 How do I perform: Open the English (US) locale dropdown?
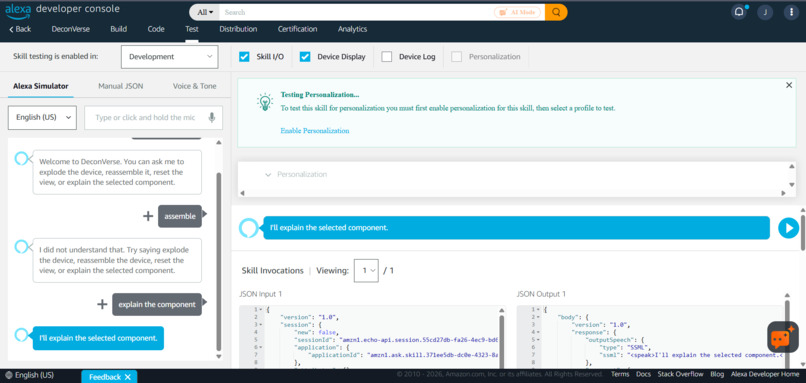[x=42, y=118]
